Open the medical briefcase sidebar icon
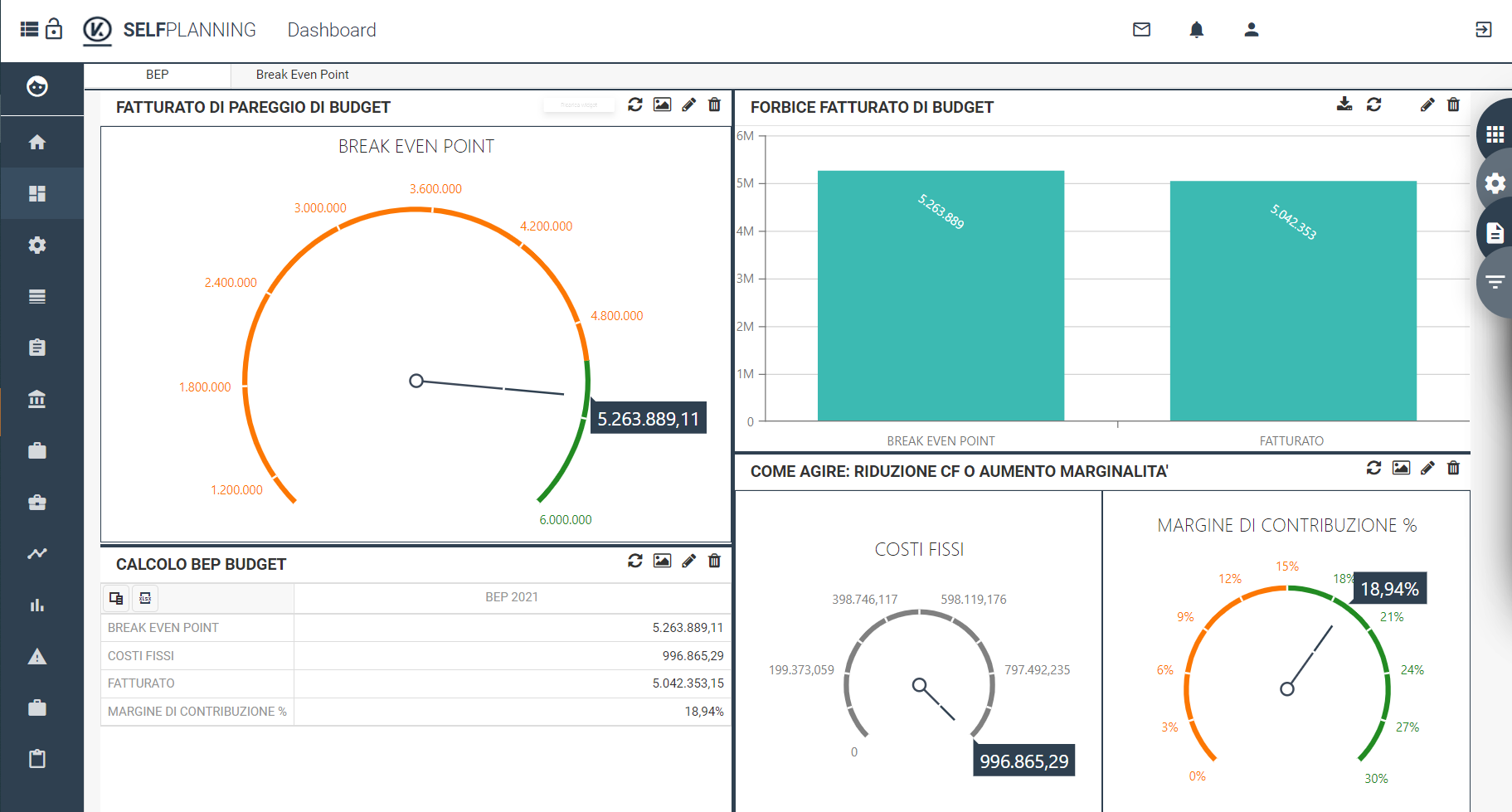This screenshot has height=812, width=1512. pos(37,502)
